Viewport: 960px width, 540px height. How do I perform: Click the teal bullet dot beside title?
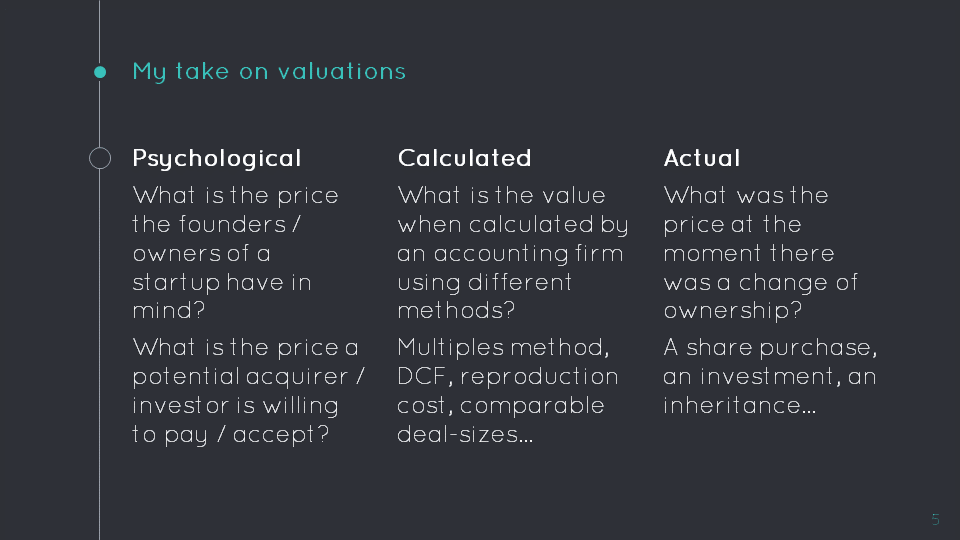[100, 72]
